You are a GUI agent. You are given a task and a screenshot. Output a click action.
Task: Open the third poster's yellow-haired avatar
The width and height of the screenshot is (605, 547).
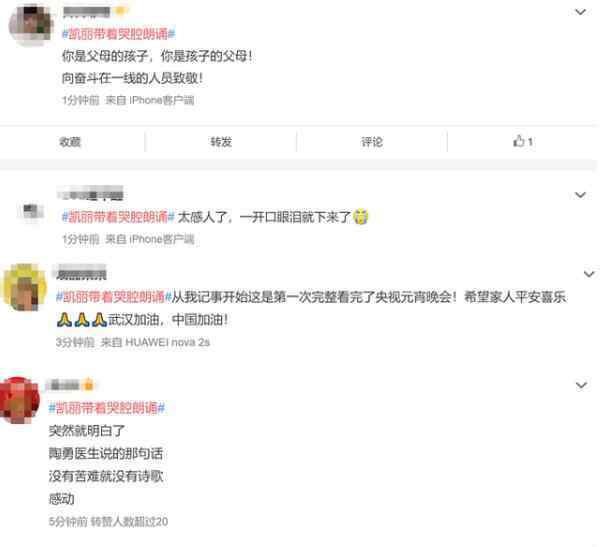coord(25,287)
